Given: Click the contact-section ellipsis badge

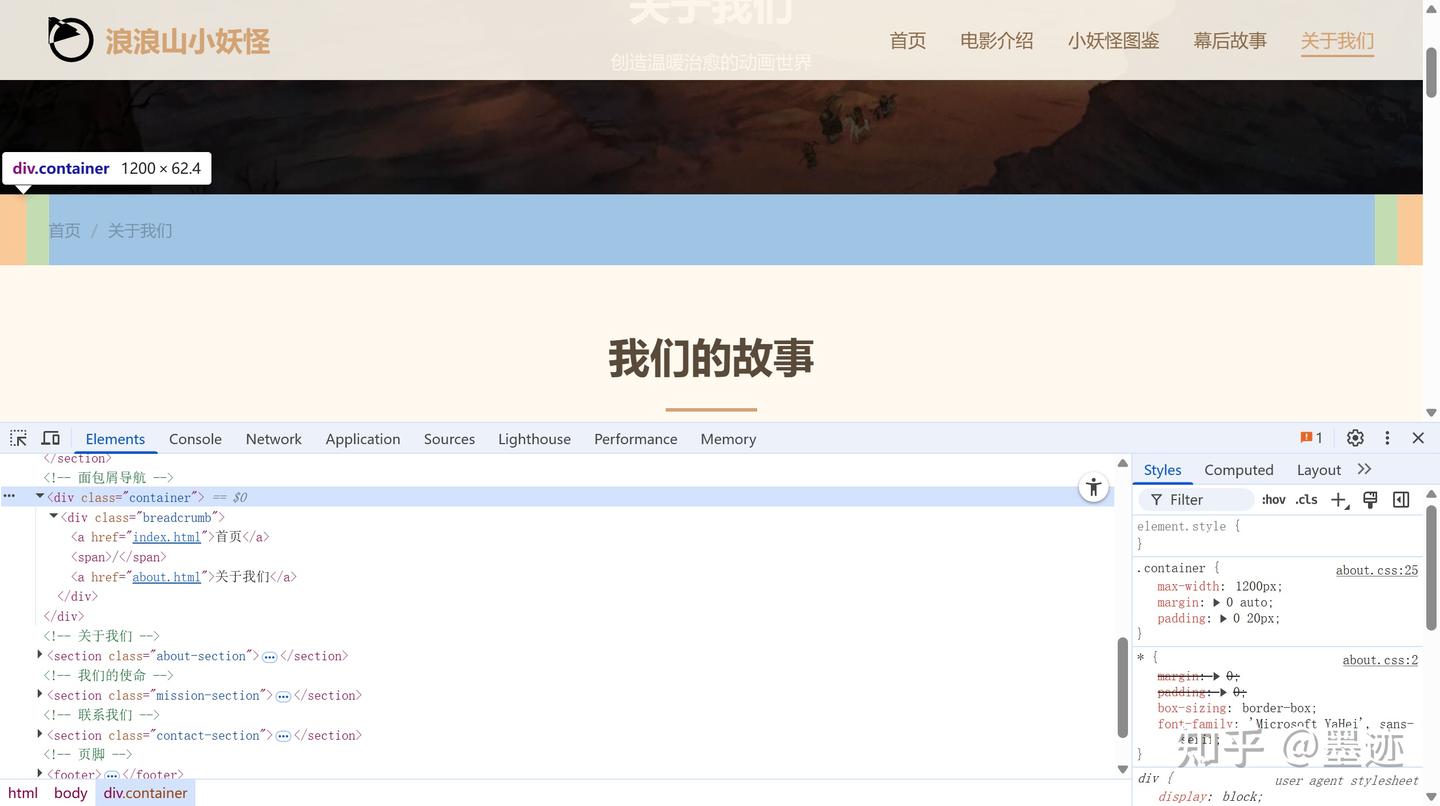Looking at the screenshot, I should tap(283, 736).
